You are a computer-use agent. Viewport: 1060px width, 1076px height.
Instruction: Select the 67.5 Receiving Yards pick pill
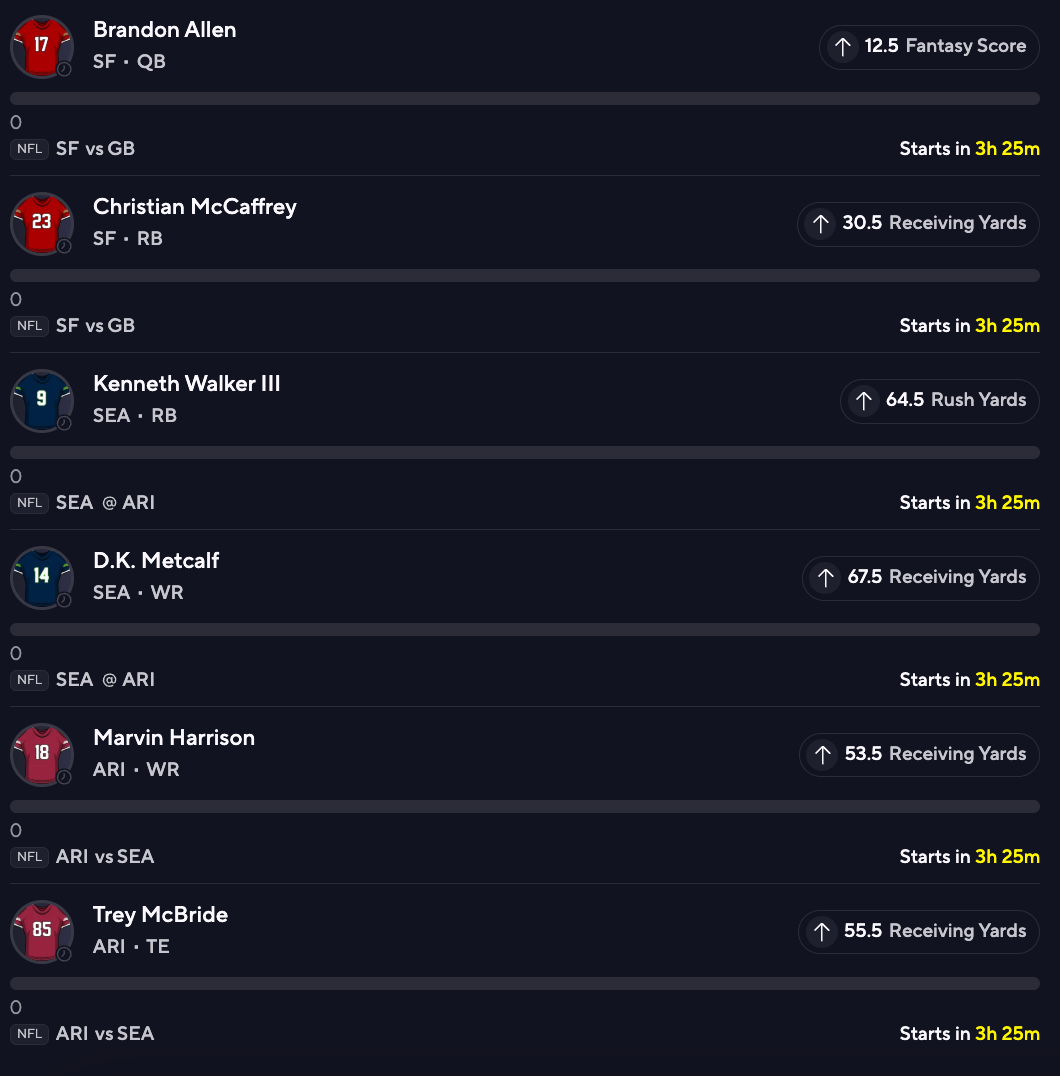click(920, 578)
